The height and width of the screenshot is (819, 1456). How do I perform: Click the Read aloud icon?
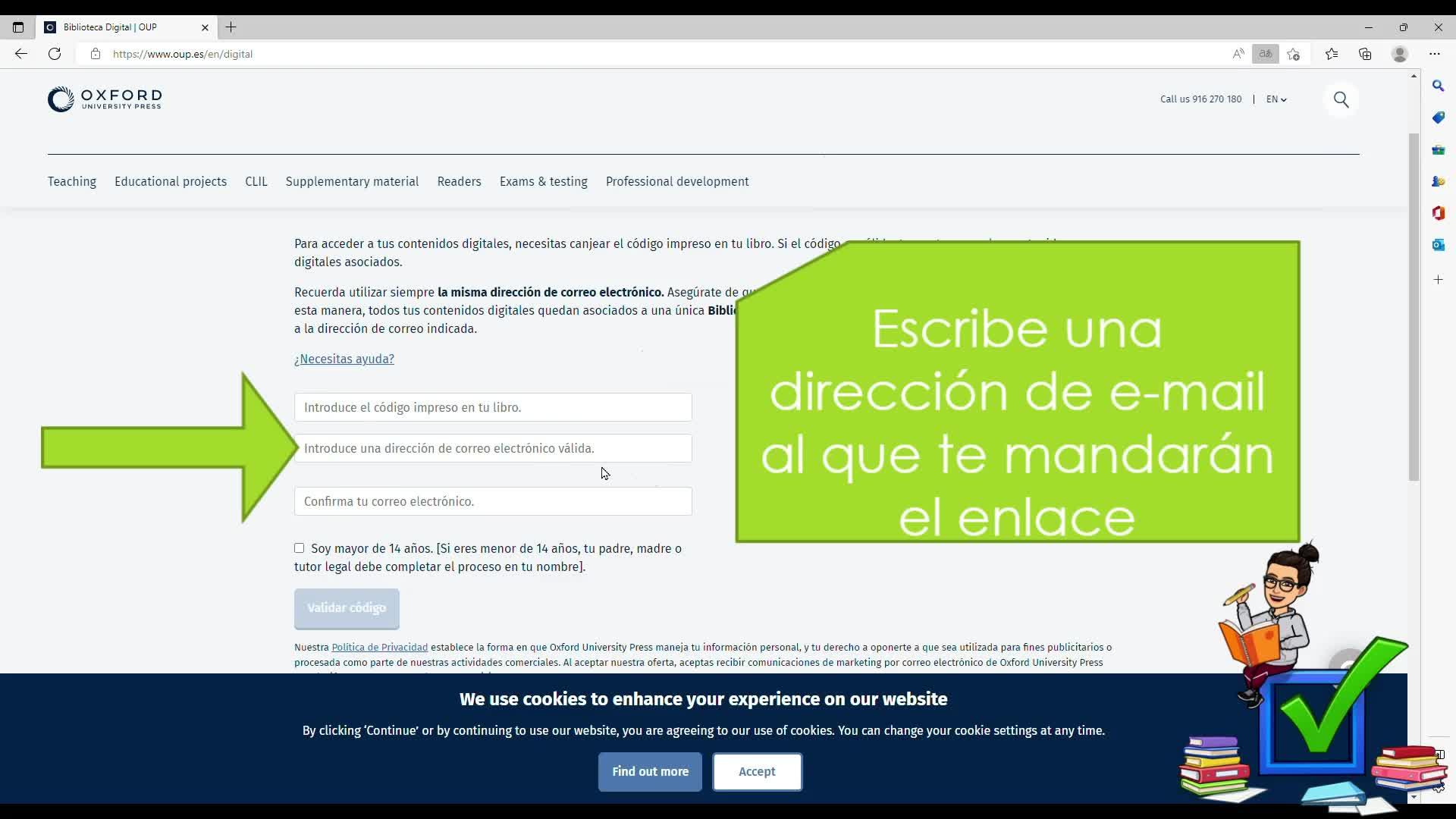[x=1238, y=54]
